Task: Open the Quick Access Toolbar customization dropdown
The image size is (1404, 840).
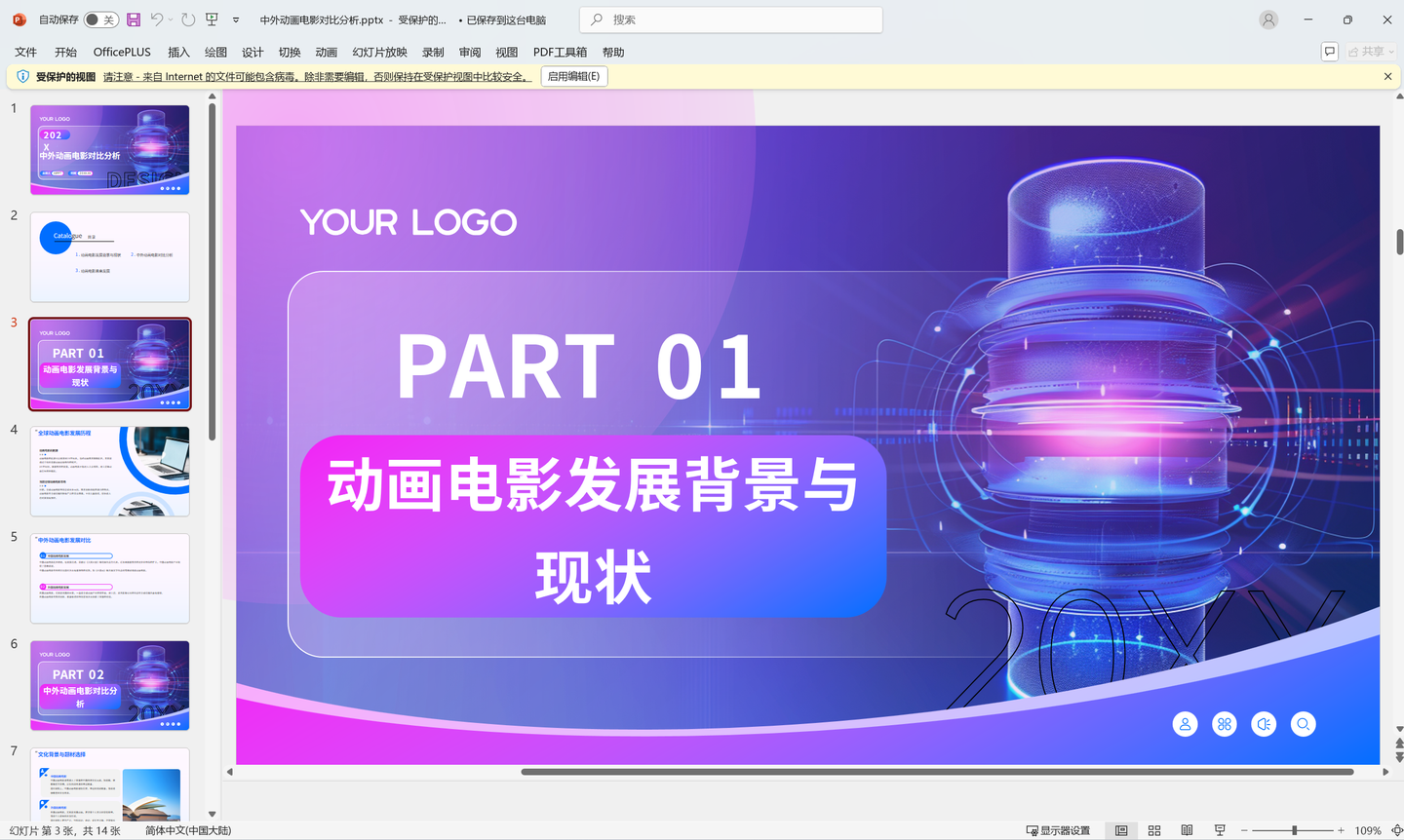Action: point(236,19)
